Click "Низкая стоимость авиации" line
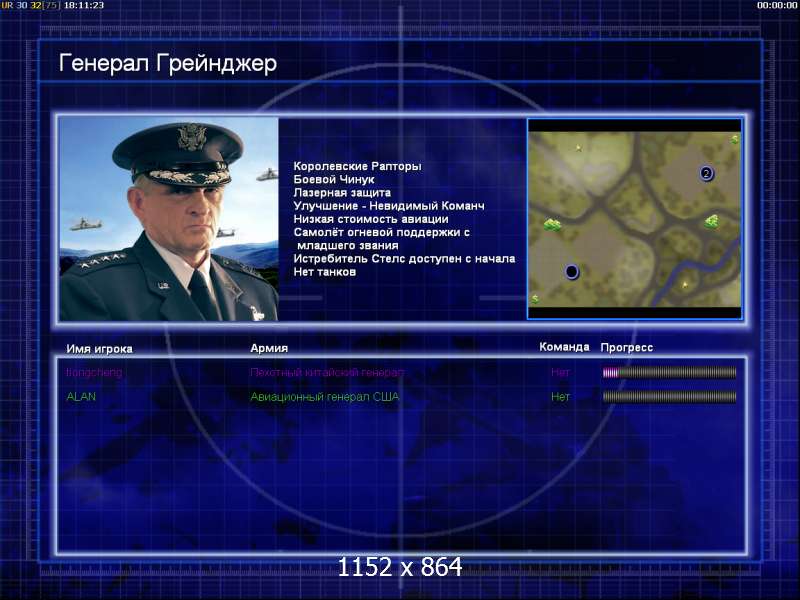 [x=371, y=219]
